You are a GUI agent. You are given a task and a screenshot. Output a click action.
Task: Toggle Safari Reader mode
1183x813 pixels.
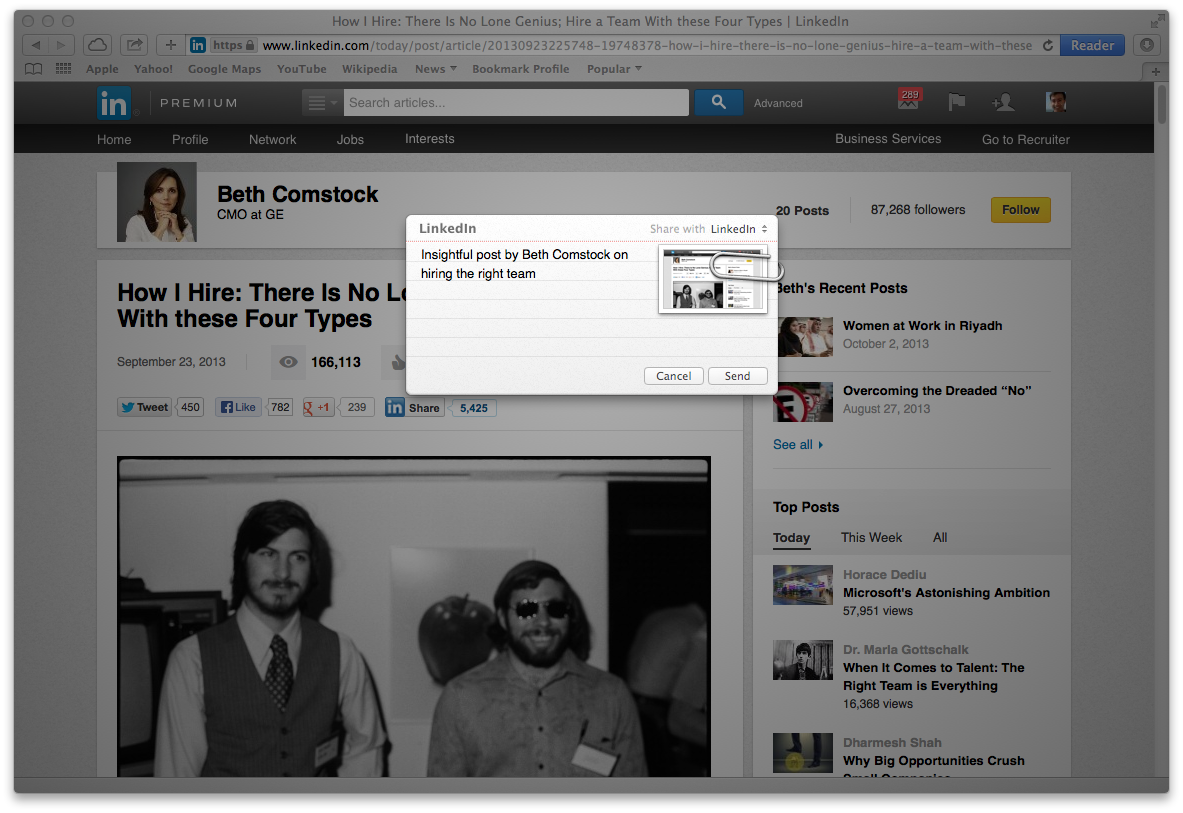click(1092, 45)
